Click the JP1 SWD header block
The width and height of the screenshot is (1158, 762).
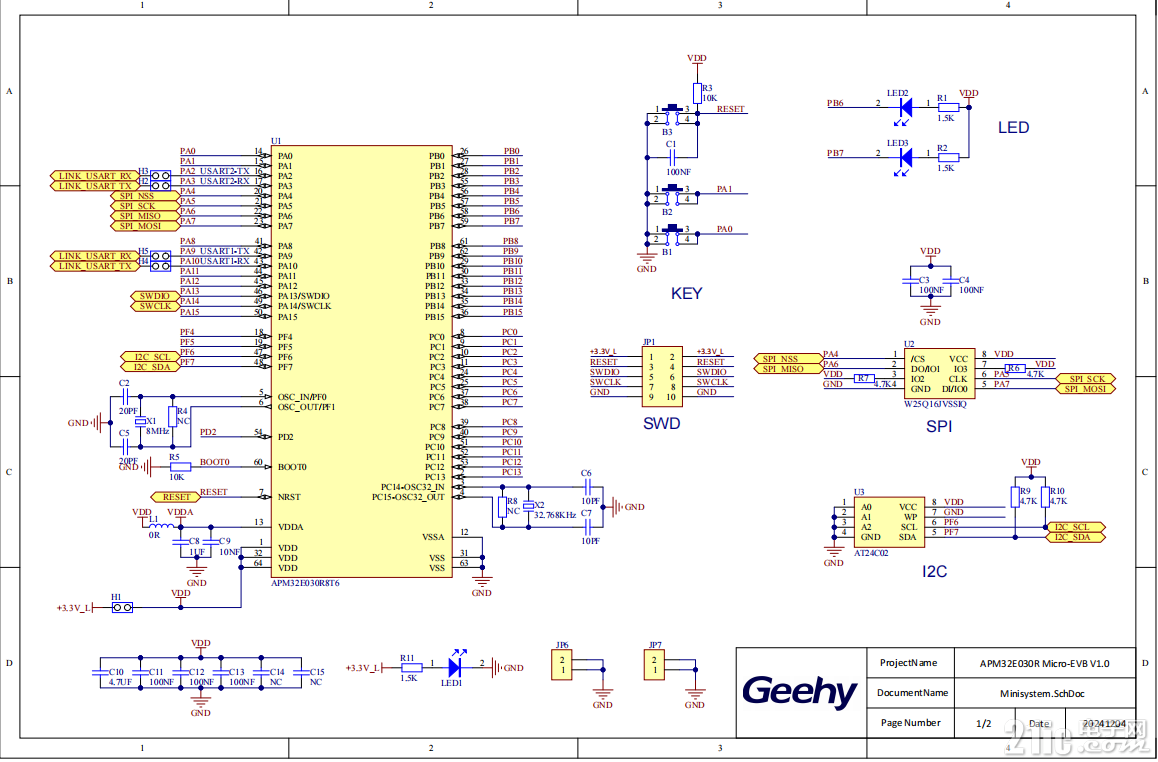coord(662,377)
